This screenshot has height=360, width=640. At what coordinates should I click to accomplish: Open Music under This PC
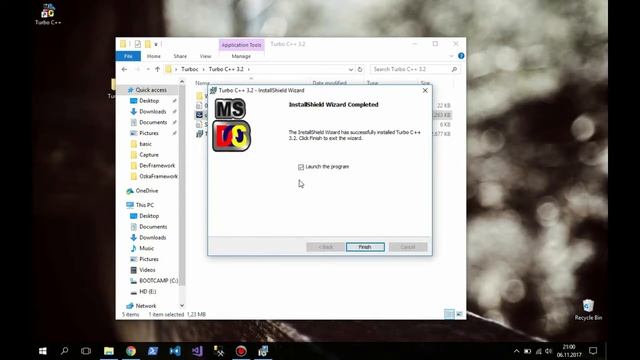tap(146, 248)
